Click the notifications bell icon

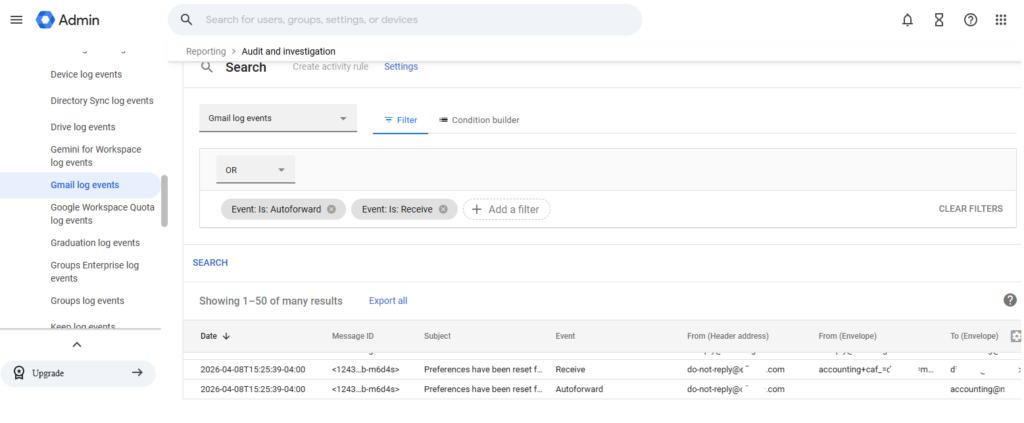coord(907,20)
